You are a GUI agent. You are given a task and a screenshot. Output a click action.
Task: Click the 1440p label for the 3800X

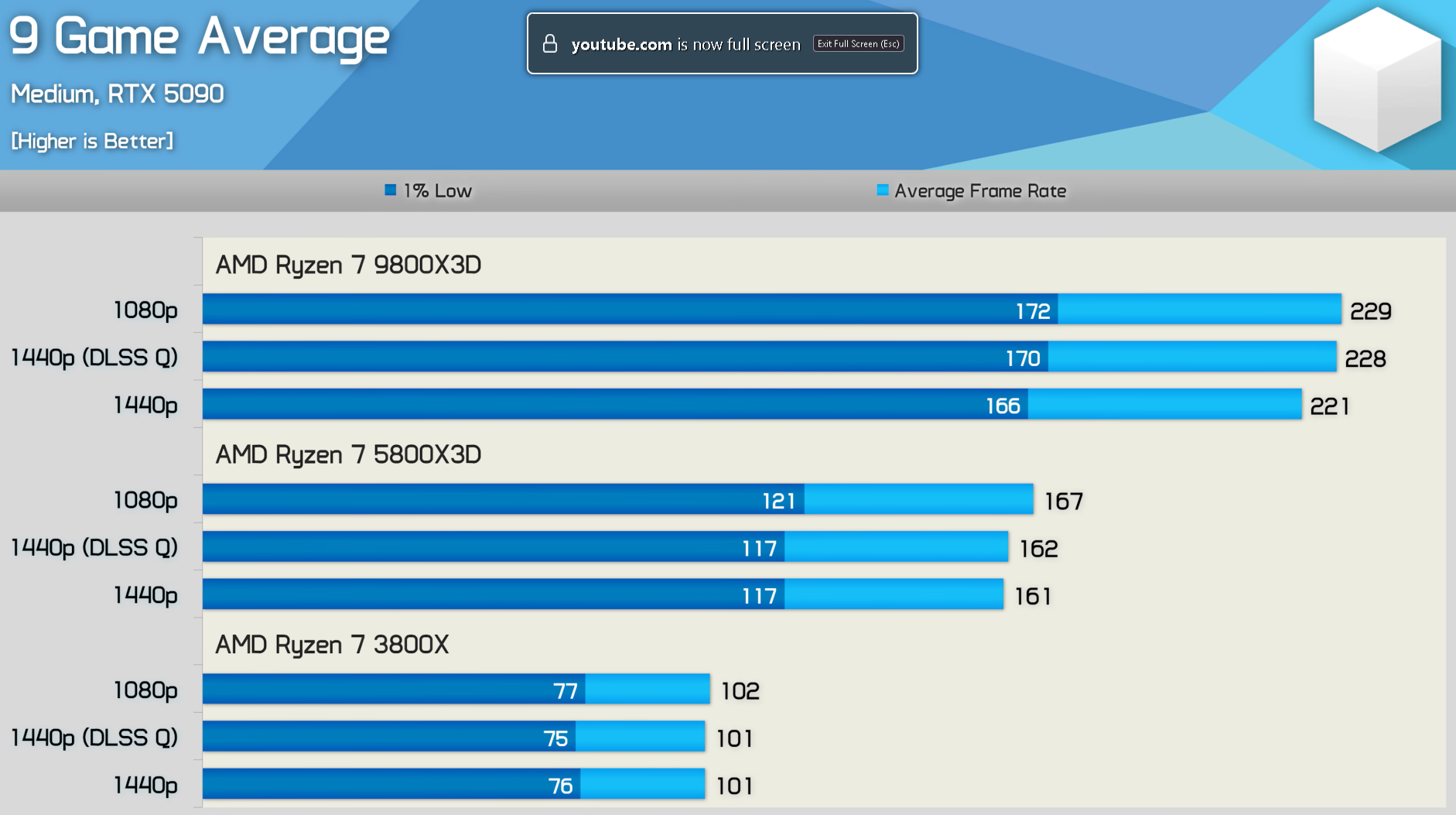click(x=145, y=786)
